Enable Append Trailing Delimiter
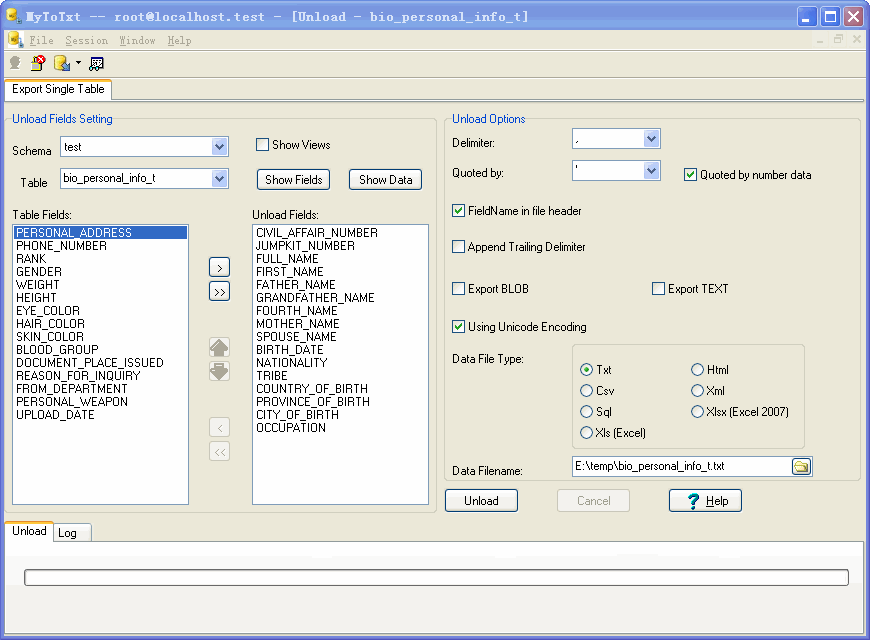The height and width of the screenshot is (640, 870). click(x=458, y=246)
